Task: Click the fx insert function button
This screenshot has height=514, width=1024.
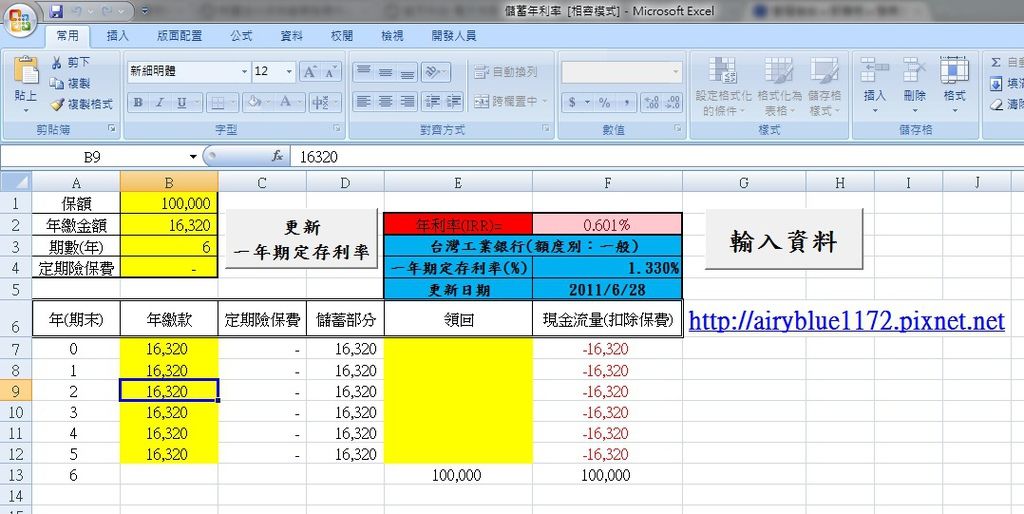Action: tap(278, 156)
